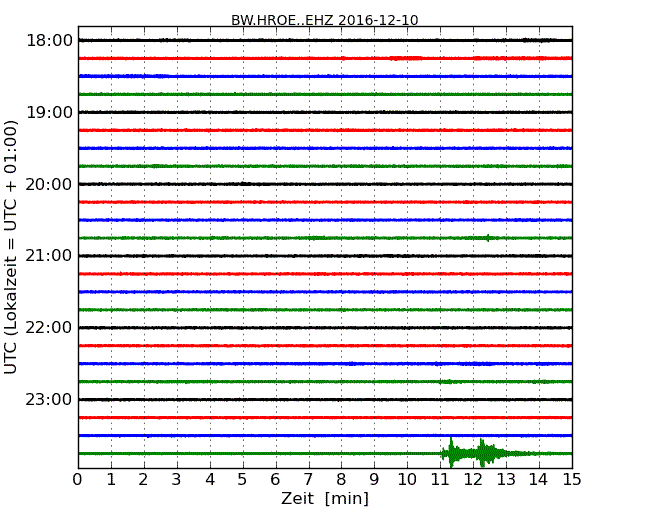The width and height of the screenshot is (650, 520).
Task: Click the 21:00 time label
Action: 49,256
